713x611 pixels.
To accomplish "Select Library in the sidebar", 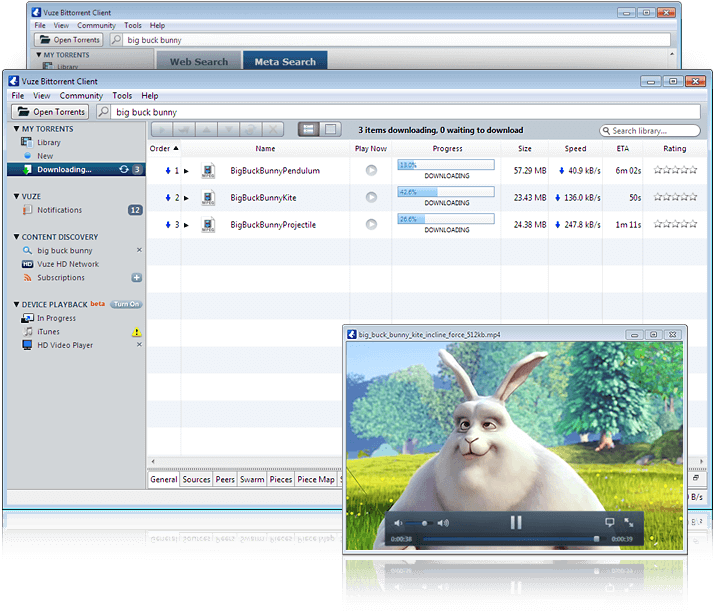I will [49, 142].
